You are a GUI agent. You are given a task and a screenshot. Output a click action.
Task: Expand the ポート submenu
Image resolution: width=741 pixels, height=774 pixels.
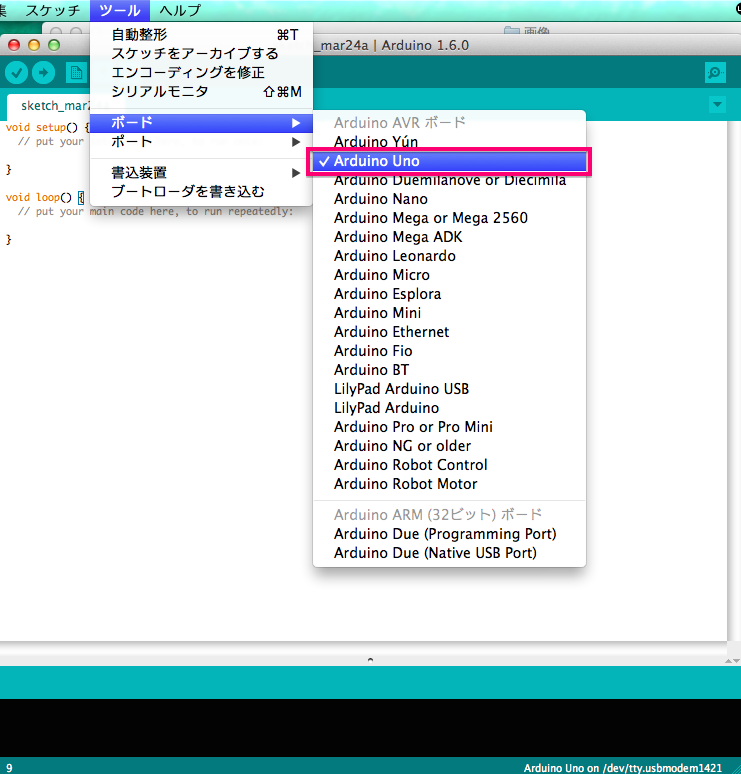tap(201, 142)
